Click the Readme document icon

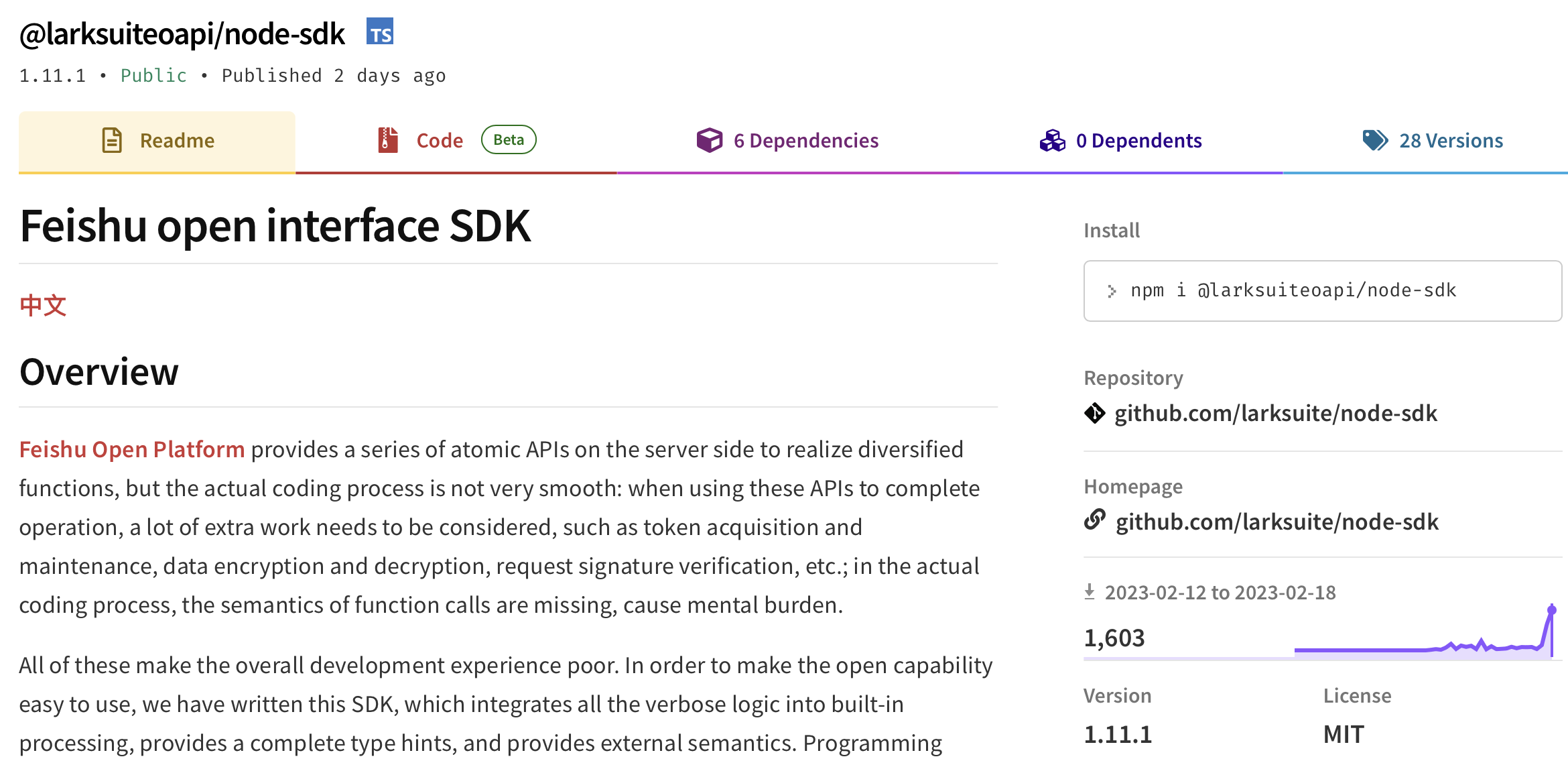point(112,140)
